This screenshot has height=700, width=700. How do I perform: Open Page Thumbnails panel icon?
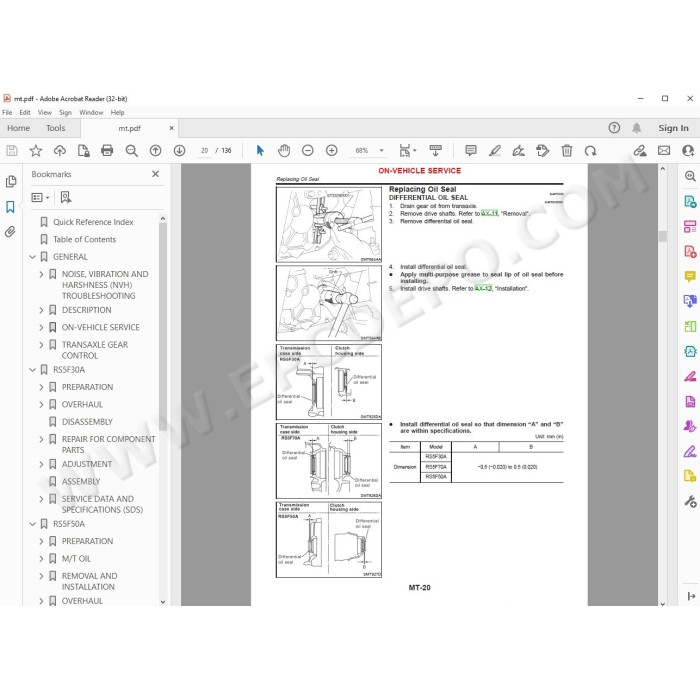tap(11, 181)
